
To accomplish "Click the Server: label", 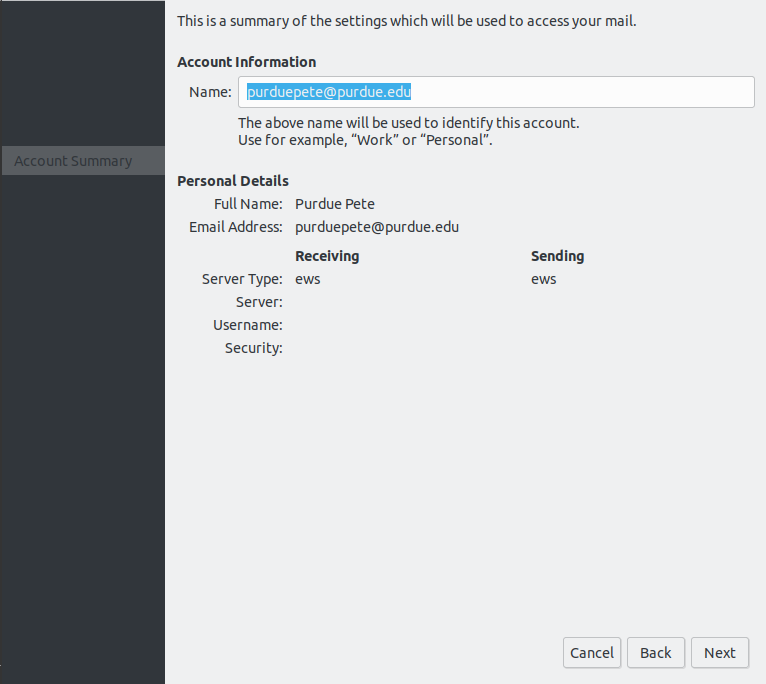I will pos(259,302).
